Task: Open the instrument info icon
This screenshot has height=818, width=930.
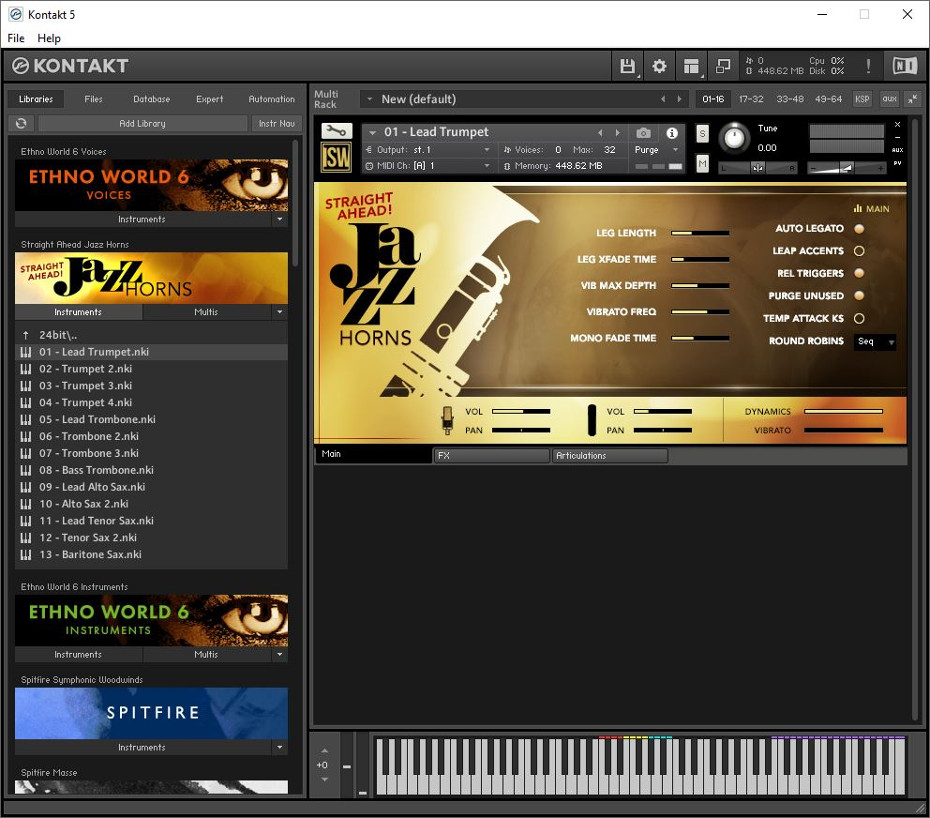Action: tap(671, 133)
